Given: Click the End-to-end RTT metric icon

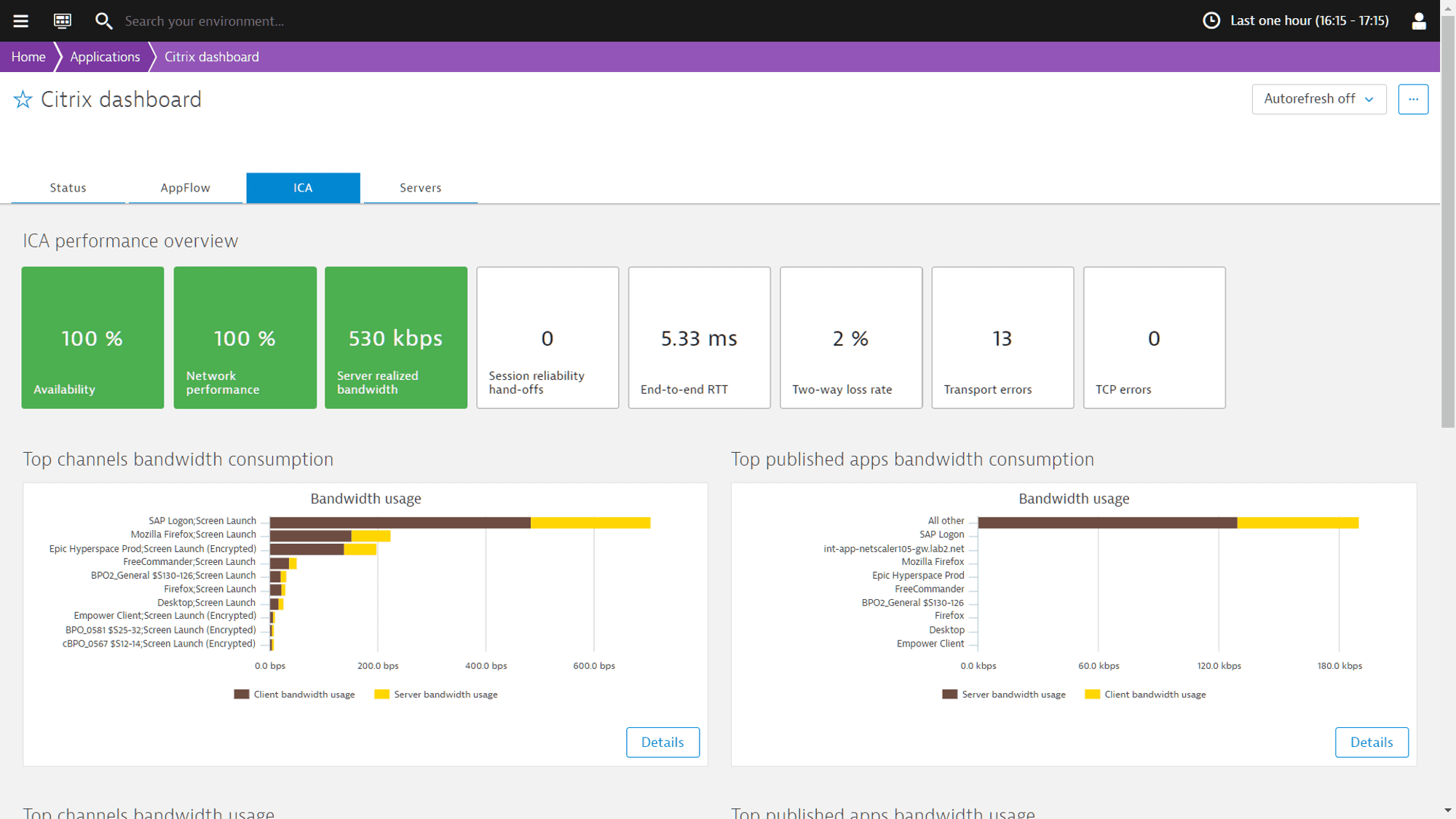Looking at the screenshot, I should point(699,337).
